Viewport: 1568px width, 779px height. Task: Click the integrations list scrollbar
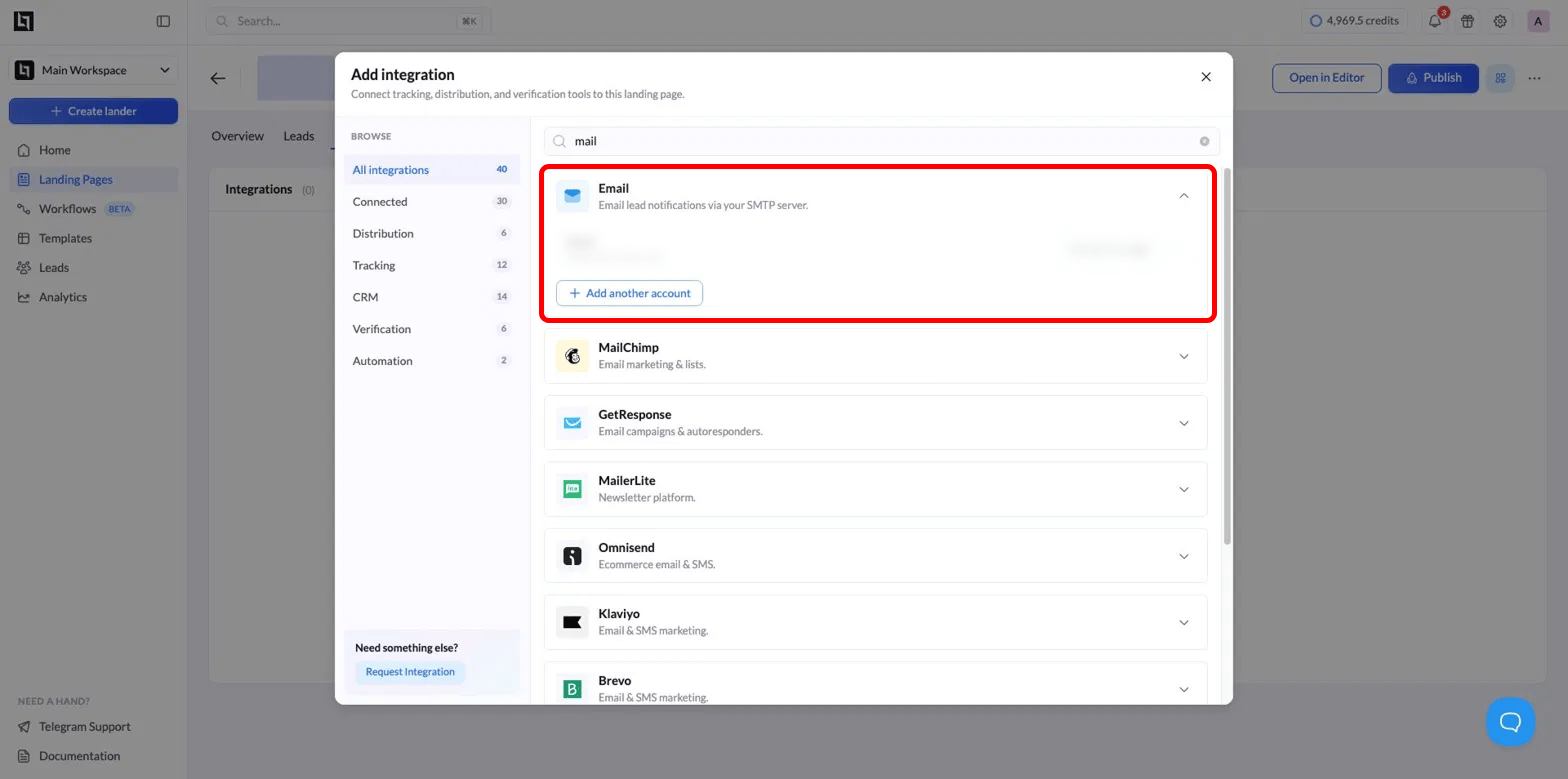[x=1227, y=356]
